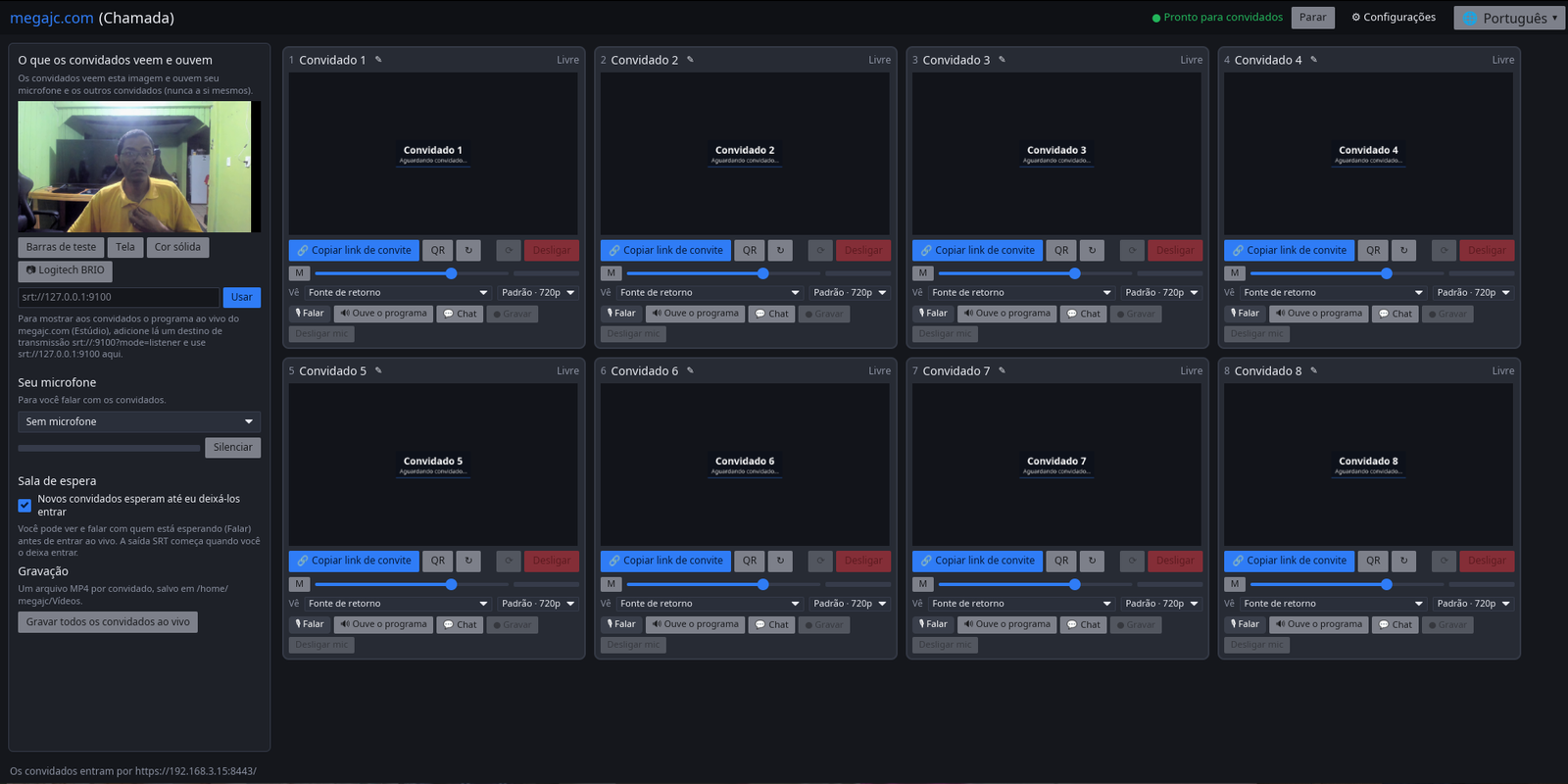Screen dimensions: 1568x784
Task: Open Padrão 720p quality dropdown for Convidado 2
Action: click(850, 292)
